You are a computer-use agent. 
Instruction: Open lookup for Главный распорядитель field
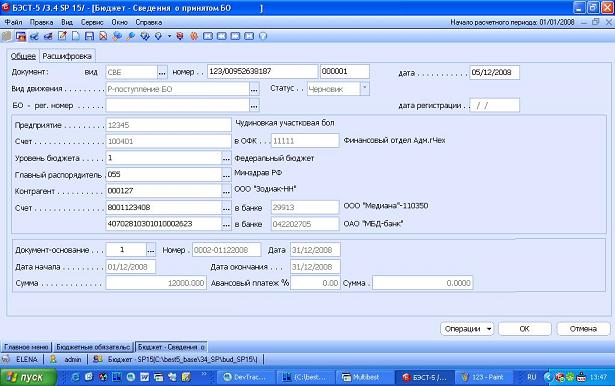coord(226,175)
